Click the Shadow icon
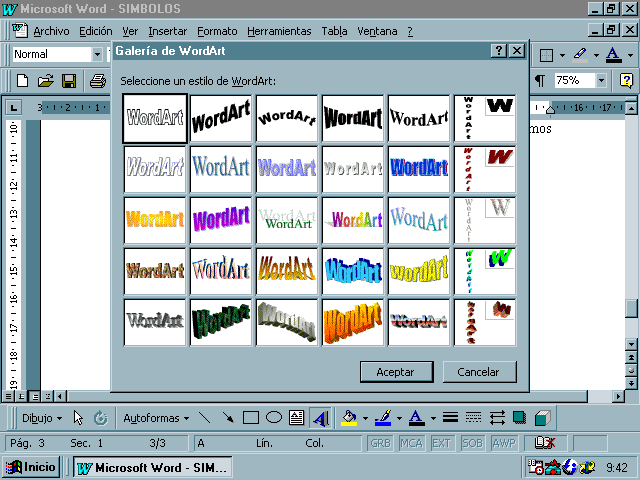This screenshot has width=640, height=480. pos(519,418)
